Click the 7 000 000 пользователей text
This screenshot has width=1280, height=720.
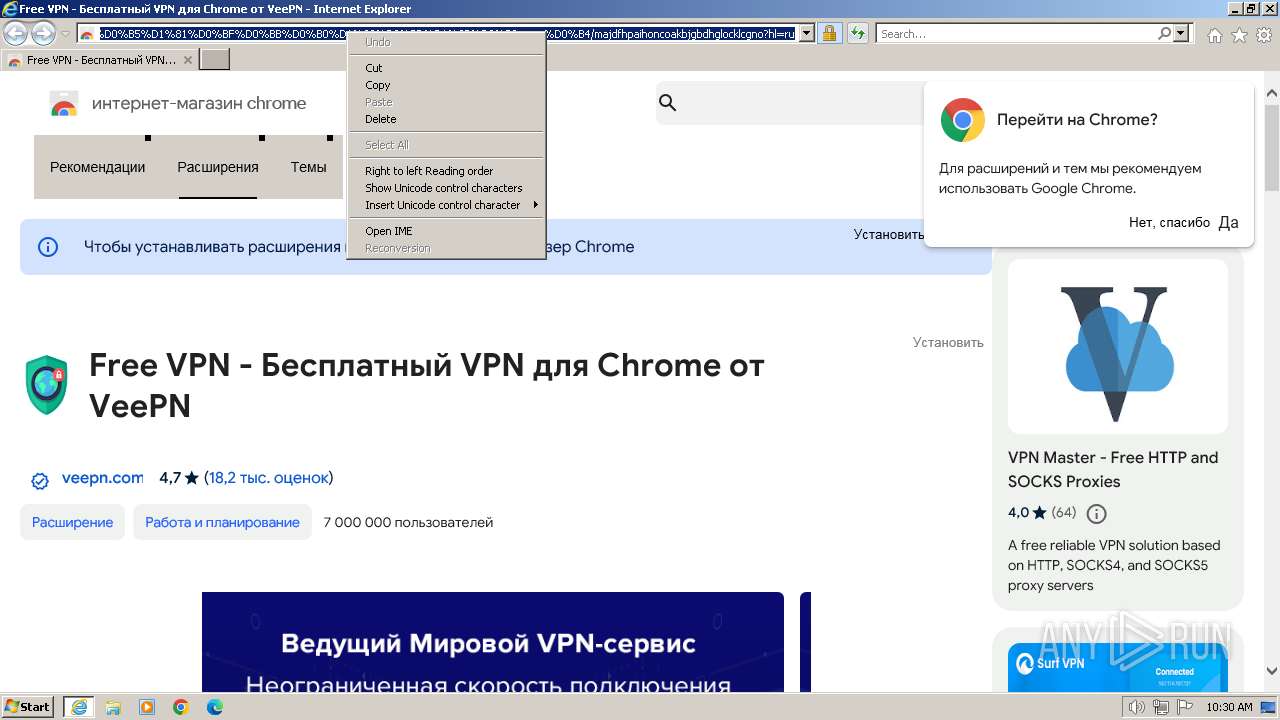[408, 522]
